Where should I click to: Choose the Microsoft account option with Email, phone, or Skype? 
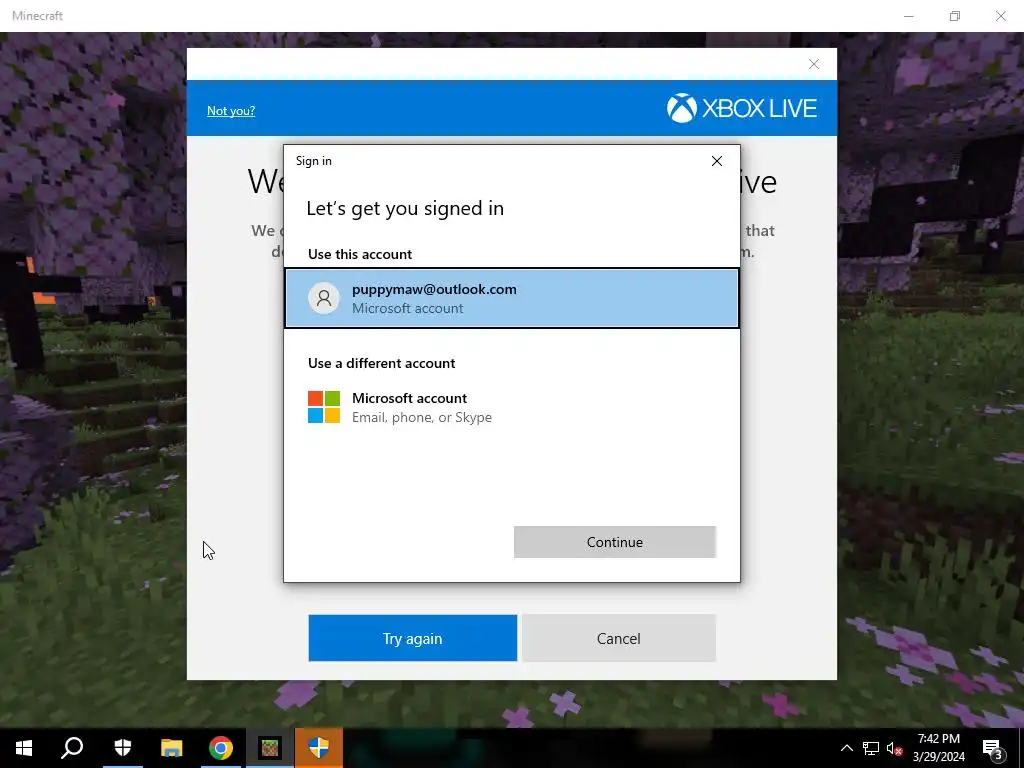coord(512,408)
